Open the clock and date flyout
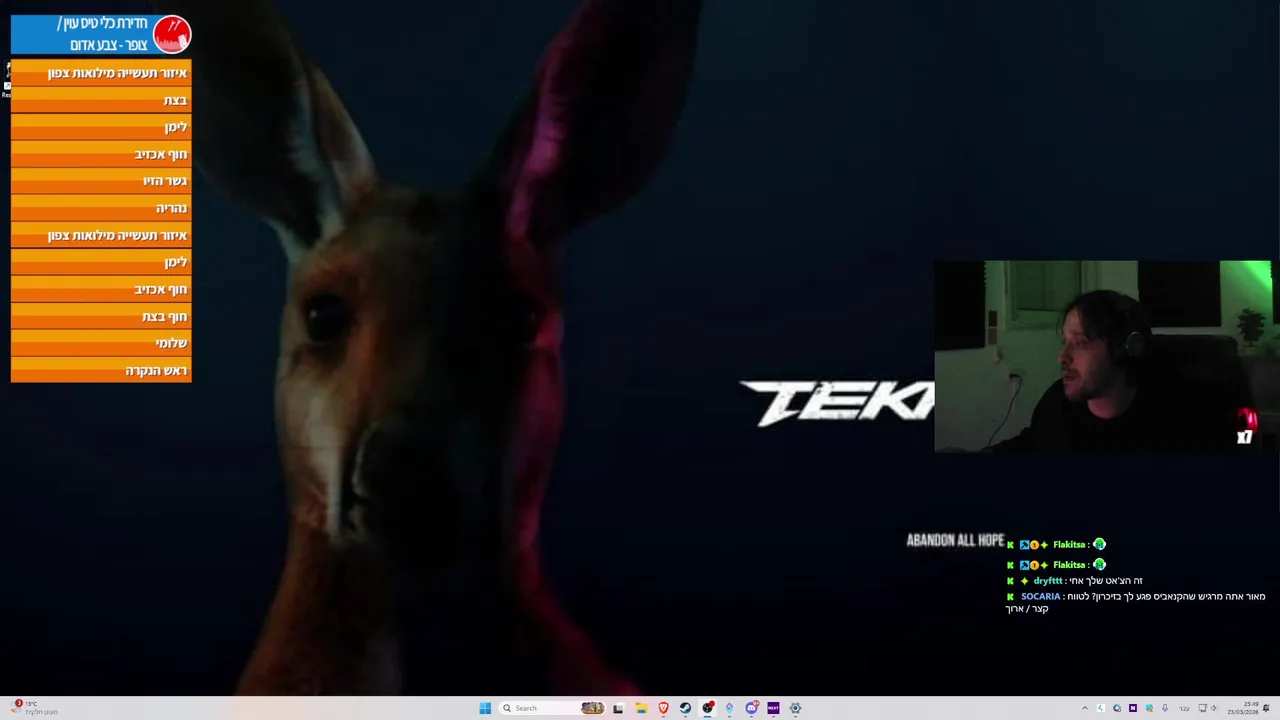This screenshot has height=720, width=1280. 1243,708
